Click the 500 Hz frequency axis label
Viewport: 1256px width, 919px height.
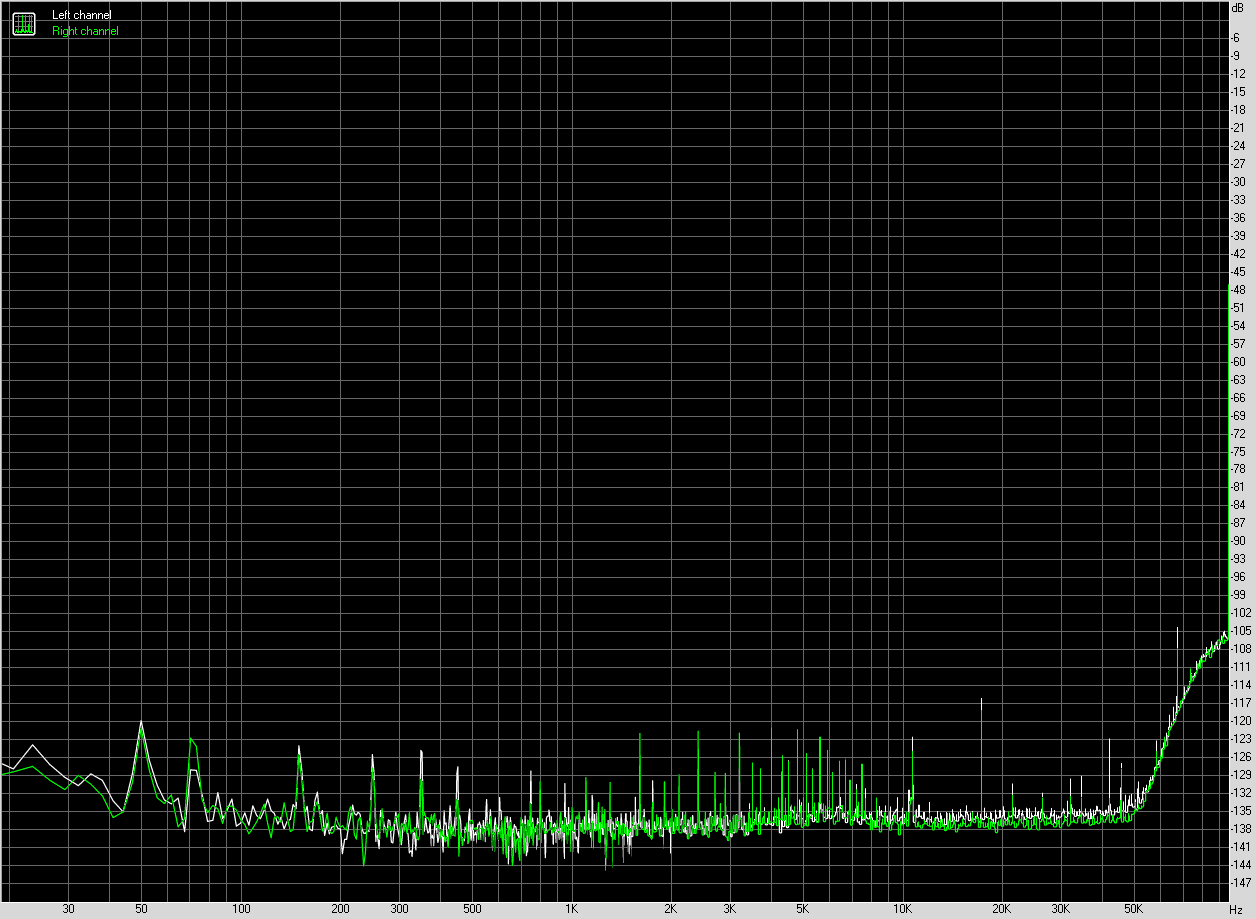(x=472, y=910)
